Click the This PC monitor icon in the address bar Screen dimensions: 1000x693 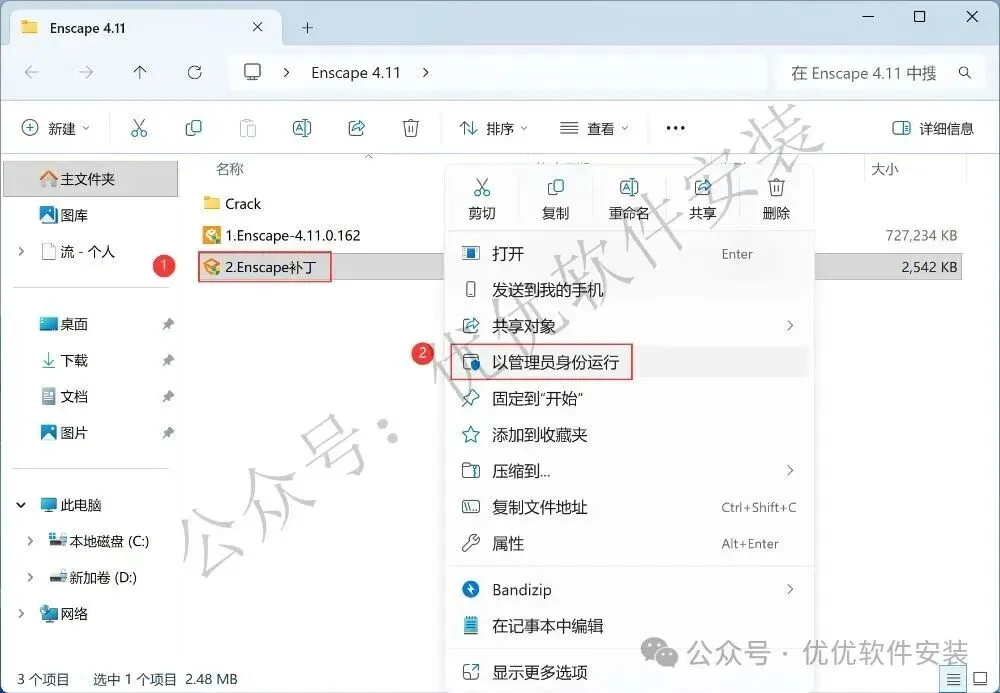point(253,72)
